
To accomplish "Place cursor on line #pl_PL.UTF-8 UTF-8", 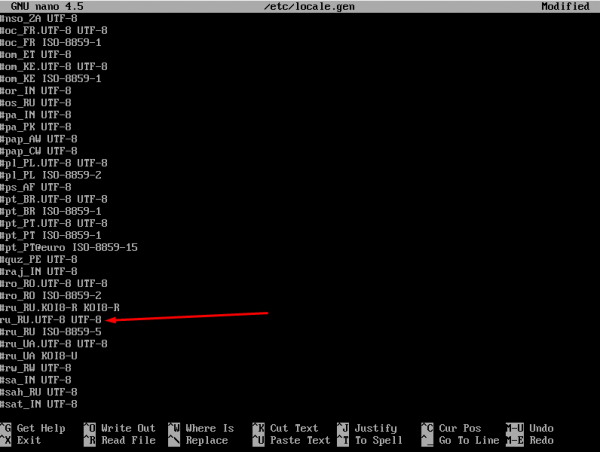I will pos(54,163).
